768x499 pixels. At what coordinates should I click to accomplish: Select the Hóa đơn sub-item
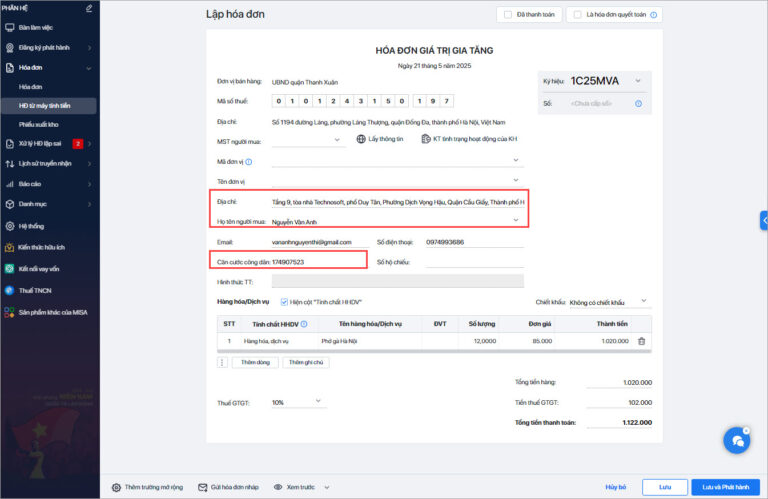click(x=30, y=87)
